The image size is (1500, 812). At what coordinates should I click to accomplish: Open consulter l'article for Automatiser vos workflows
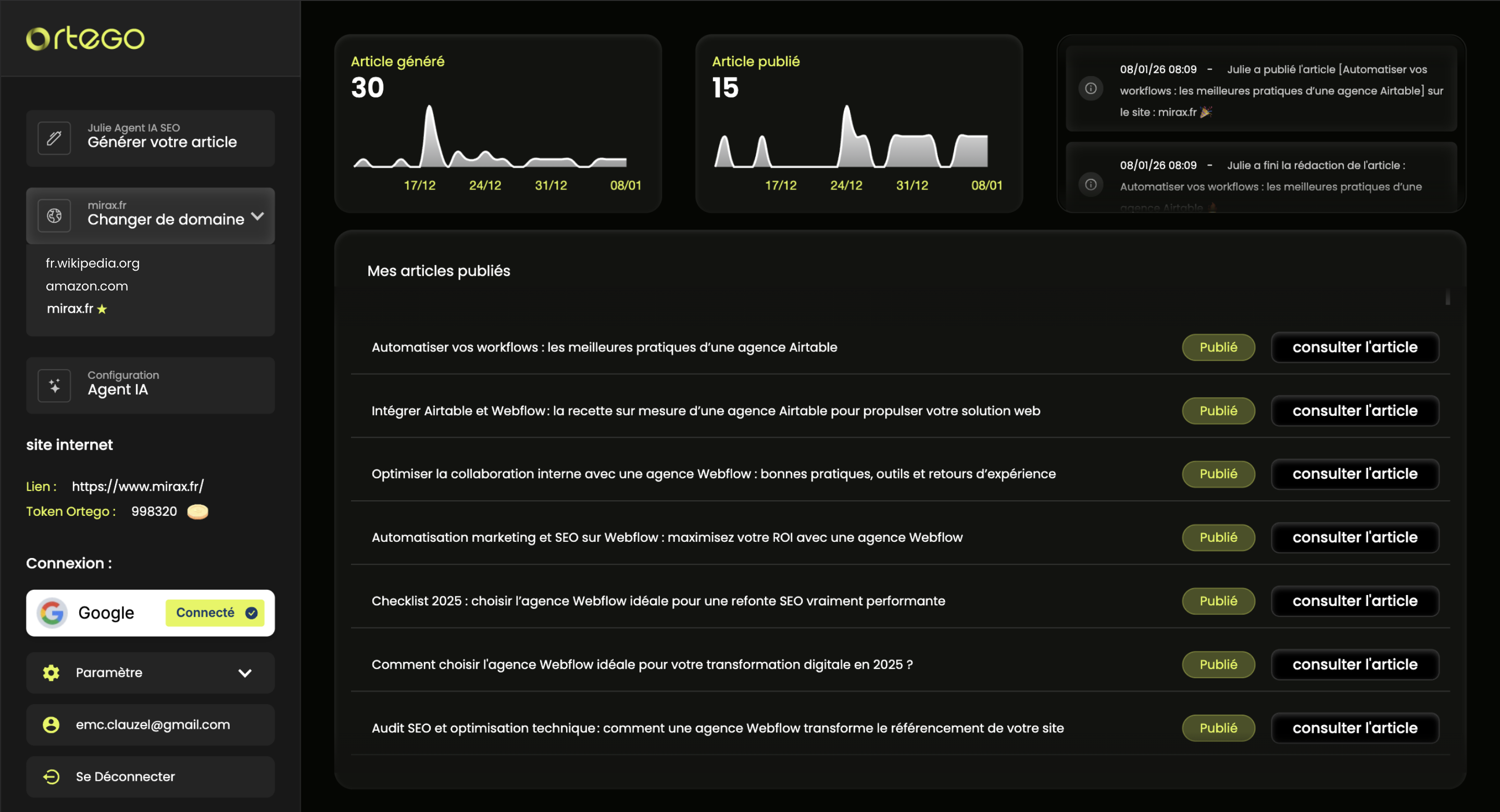[1354, 347]
